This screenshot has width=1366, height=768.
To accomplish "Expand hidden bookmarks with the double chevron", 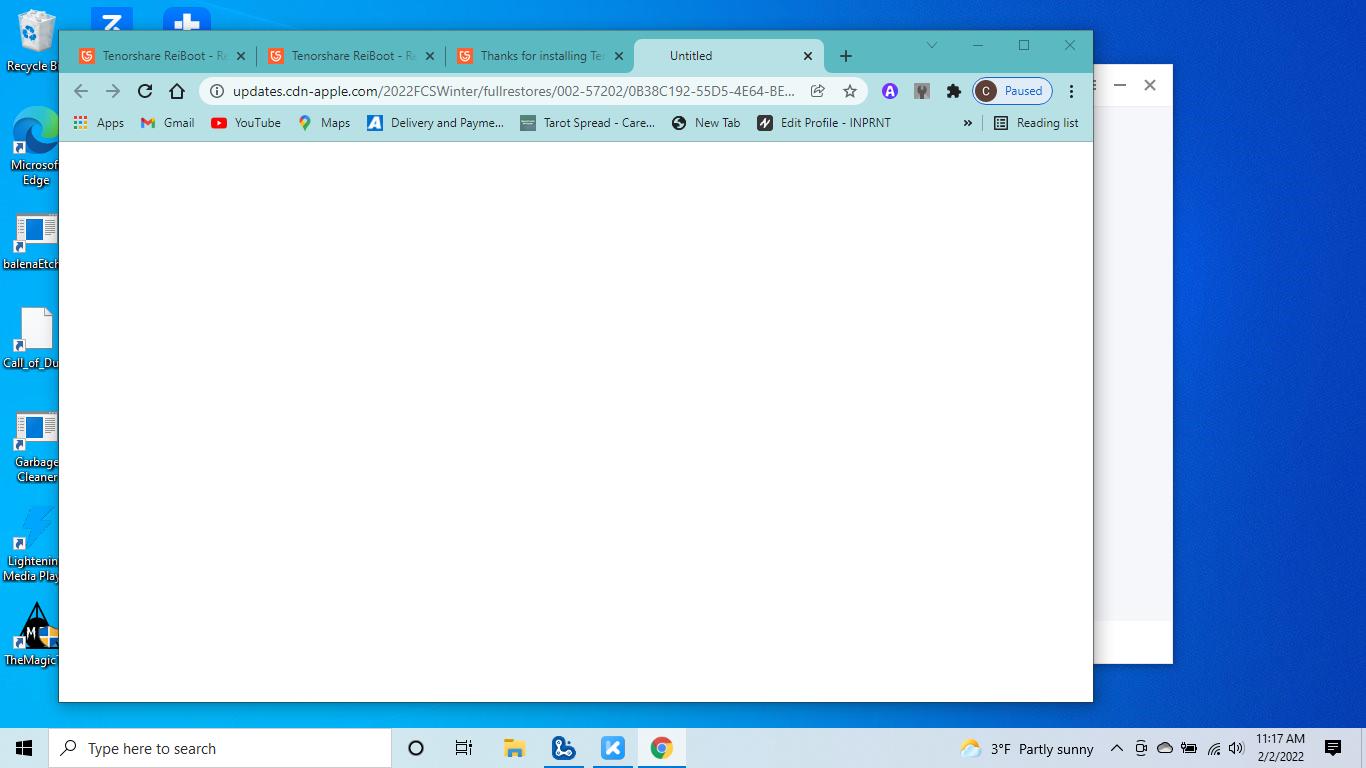I will [x=967, y=123].
